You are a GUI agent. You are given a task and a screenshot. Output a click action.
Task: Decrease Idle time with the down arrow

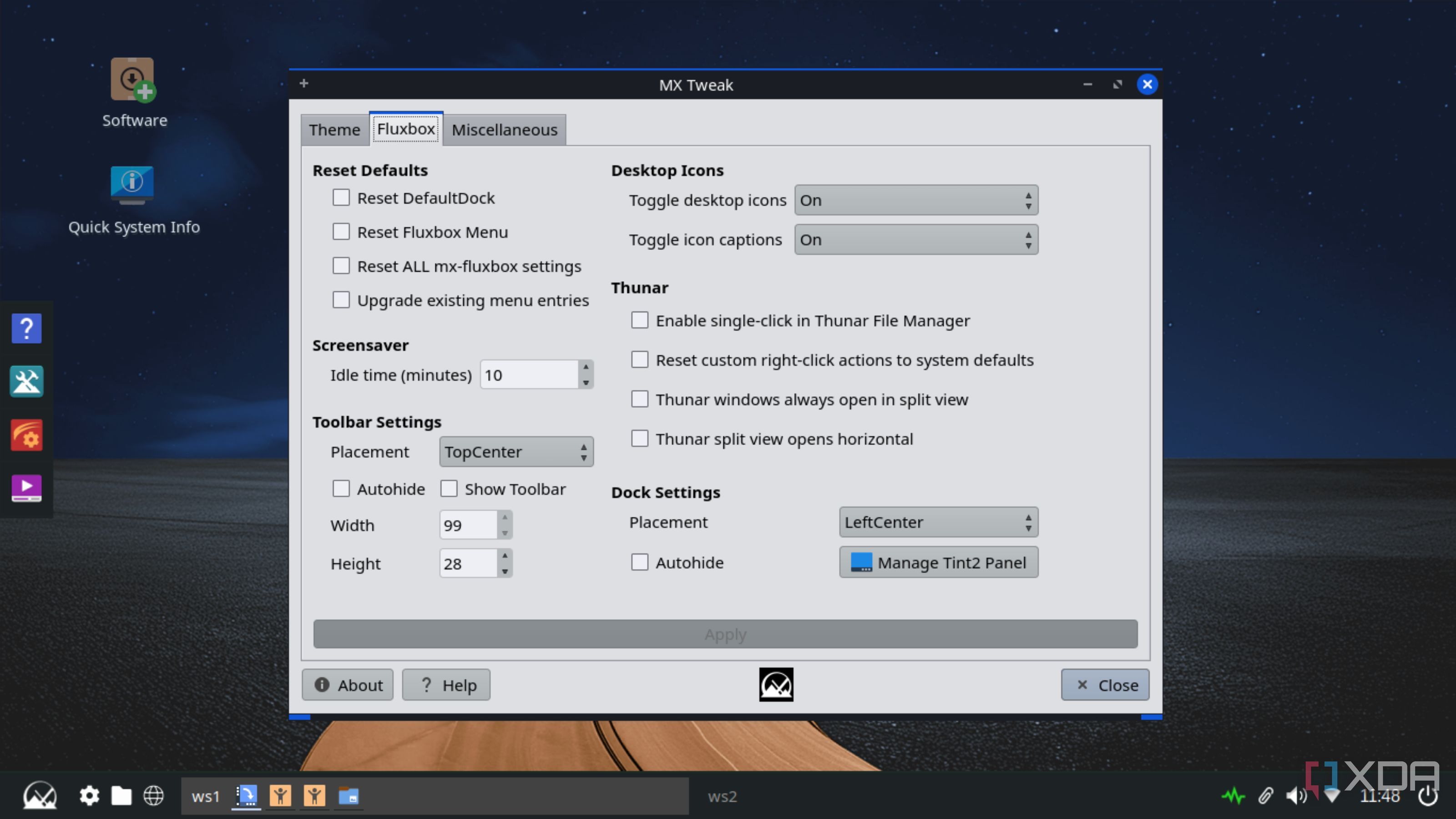point(586,383)
